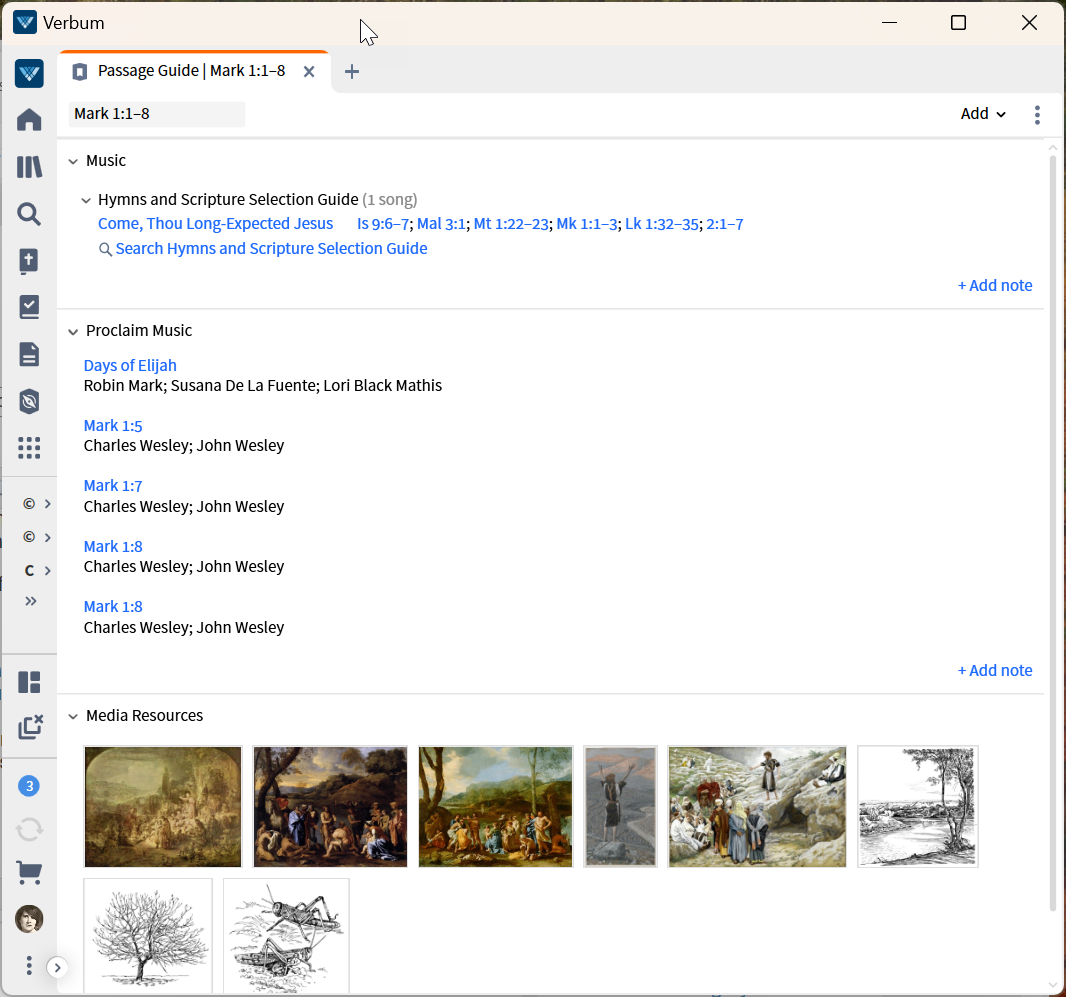Open the Documents icon in sidebar

pos(29,354)
